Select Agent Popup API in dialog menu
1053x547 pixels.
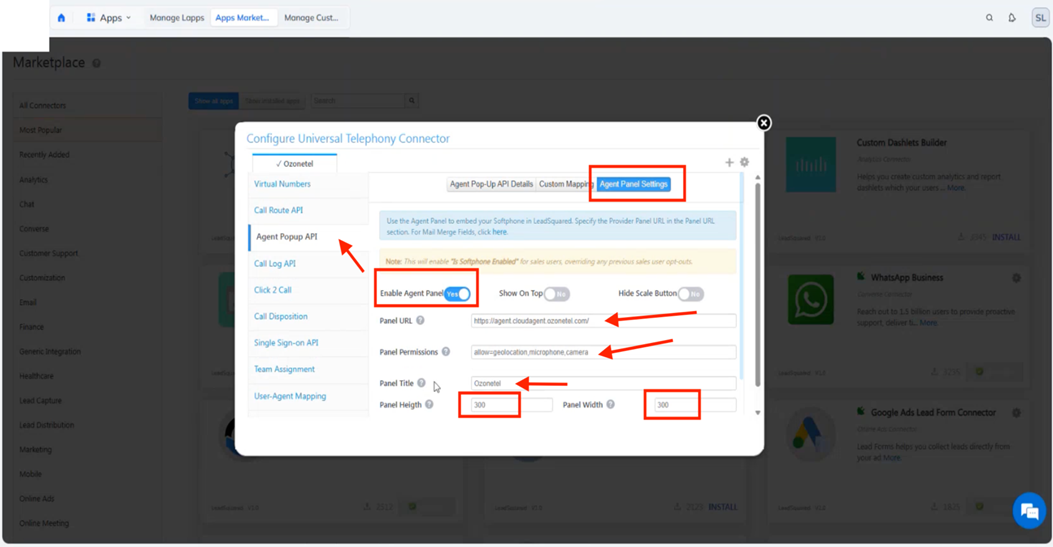[287, 237]
